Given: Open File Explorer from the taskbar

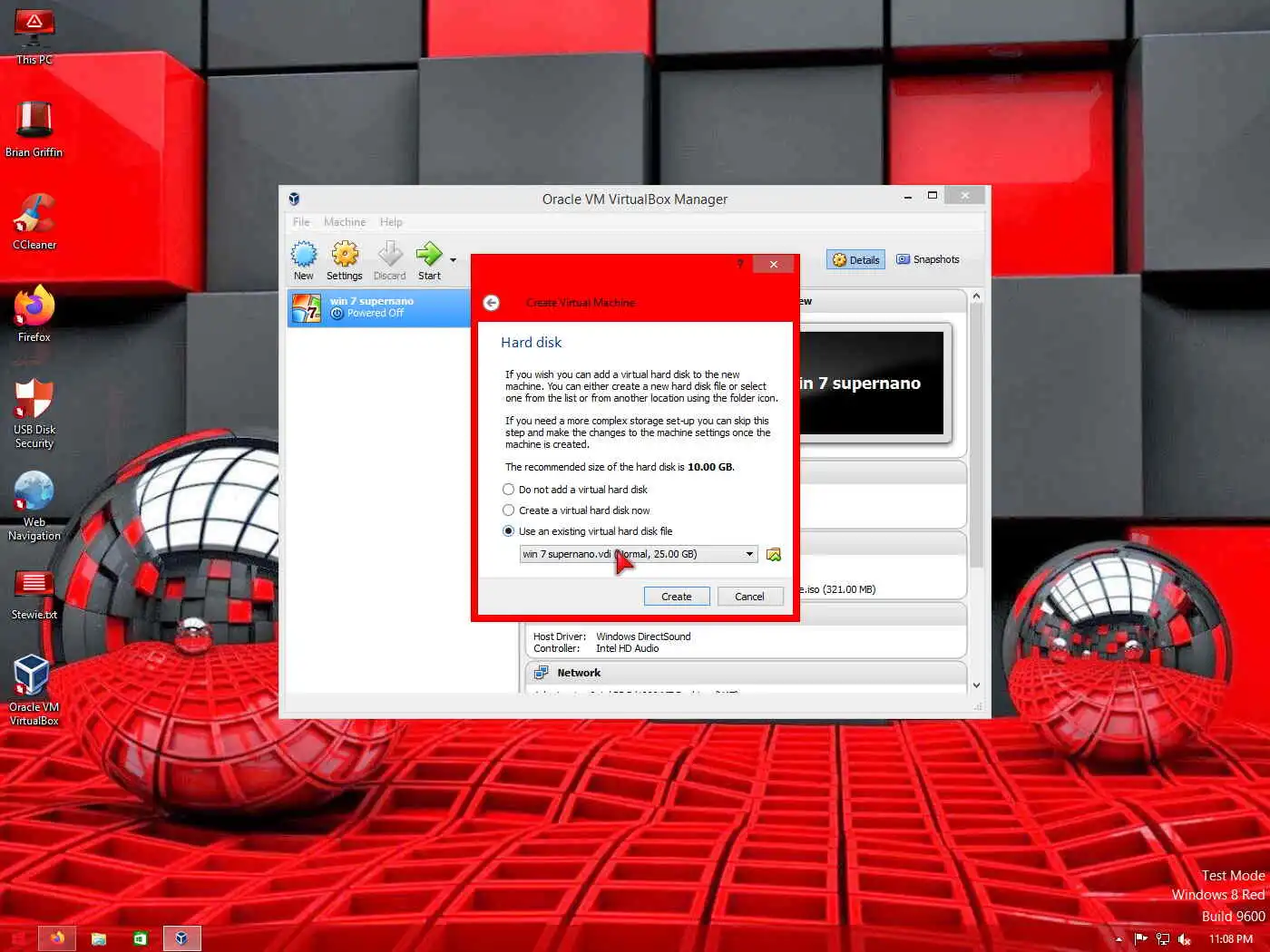Looking at the screenshot, I should [x=99, y=938].
